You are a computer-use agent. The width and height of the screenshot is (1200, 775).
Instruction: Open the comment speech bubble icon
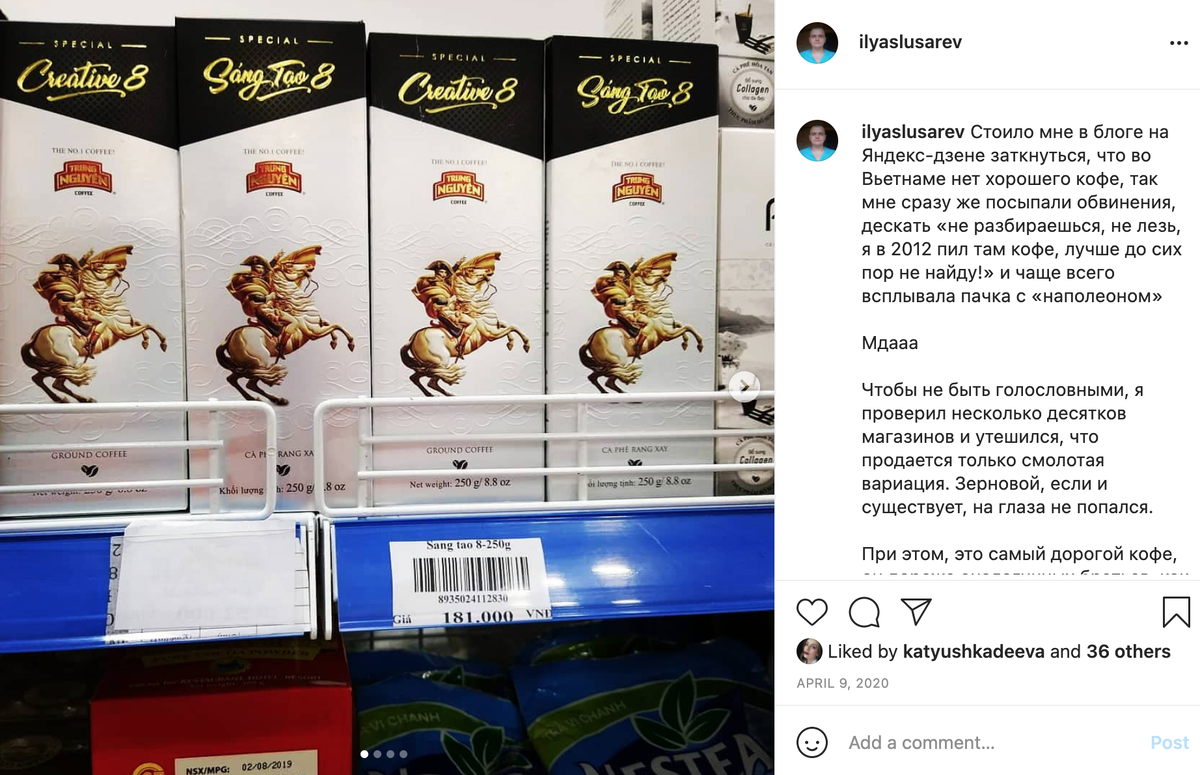[x=864, y=612]
